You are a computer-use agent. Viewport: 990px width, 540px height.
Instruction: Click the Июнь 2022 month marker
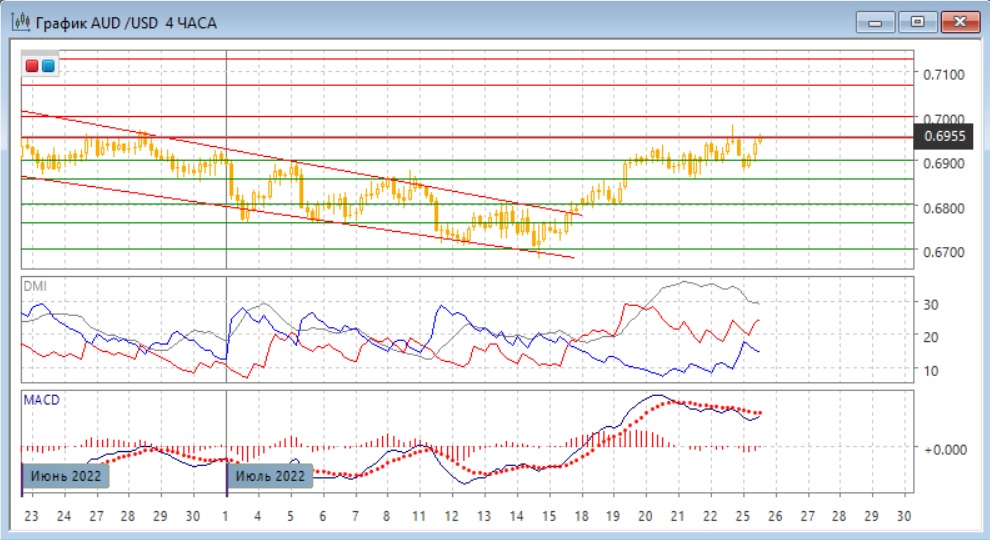coord(65,475)
